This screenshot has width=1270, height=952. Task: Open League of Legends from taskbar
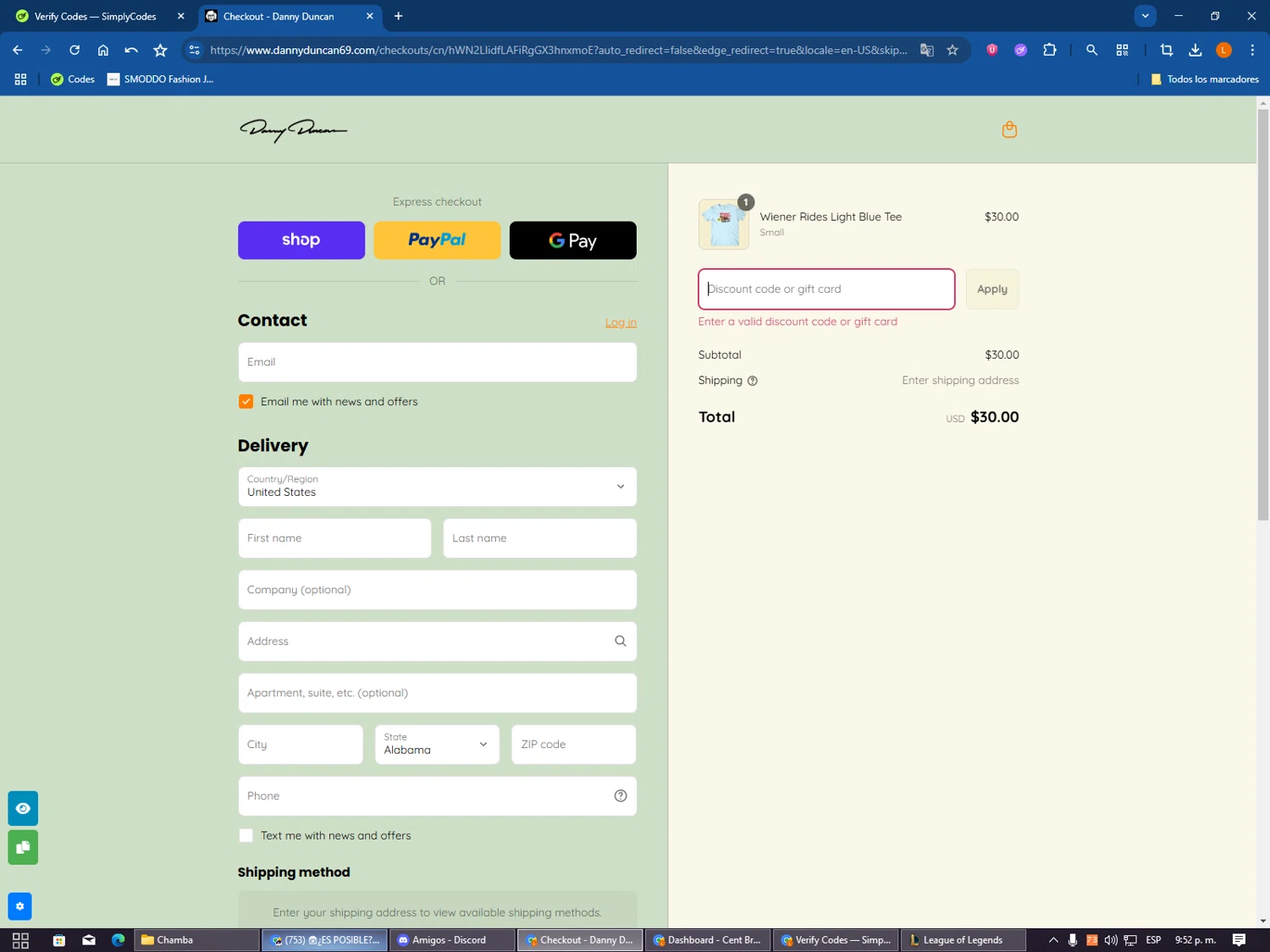963,940
